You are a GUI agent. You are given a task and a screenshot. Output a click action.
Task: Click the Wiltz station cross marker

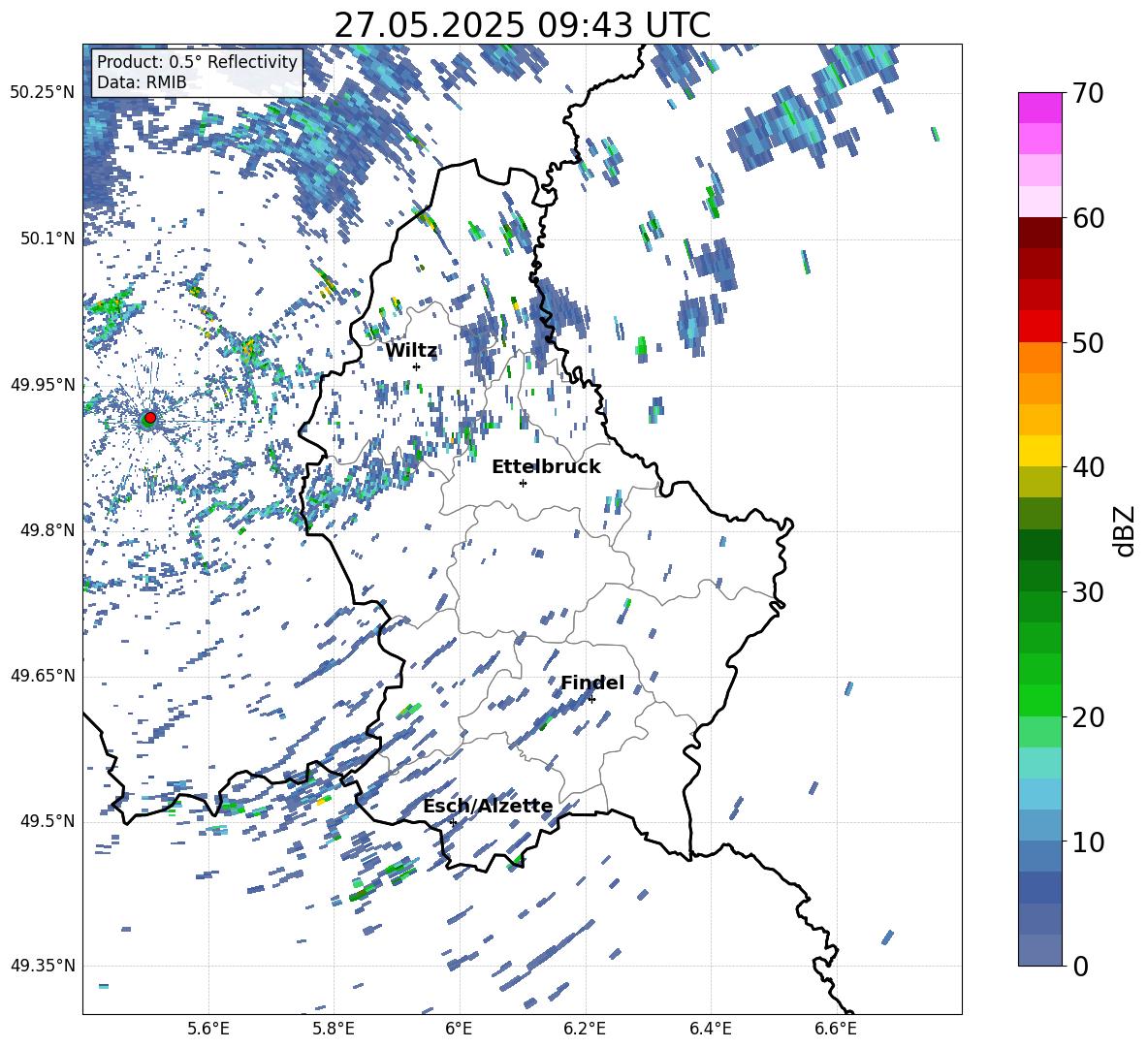point(417,366)
